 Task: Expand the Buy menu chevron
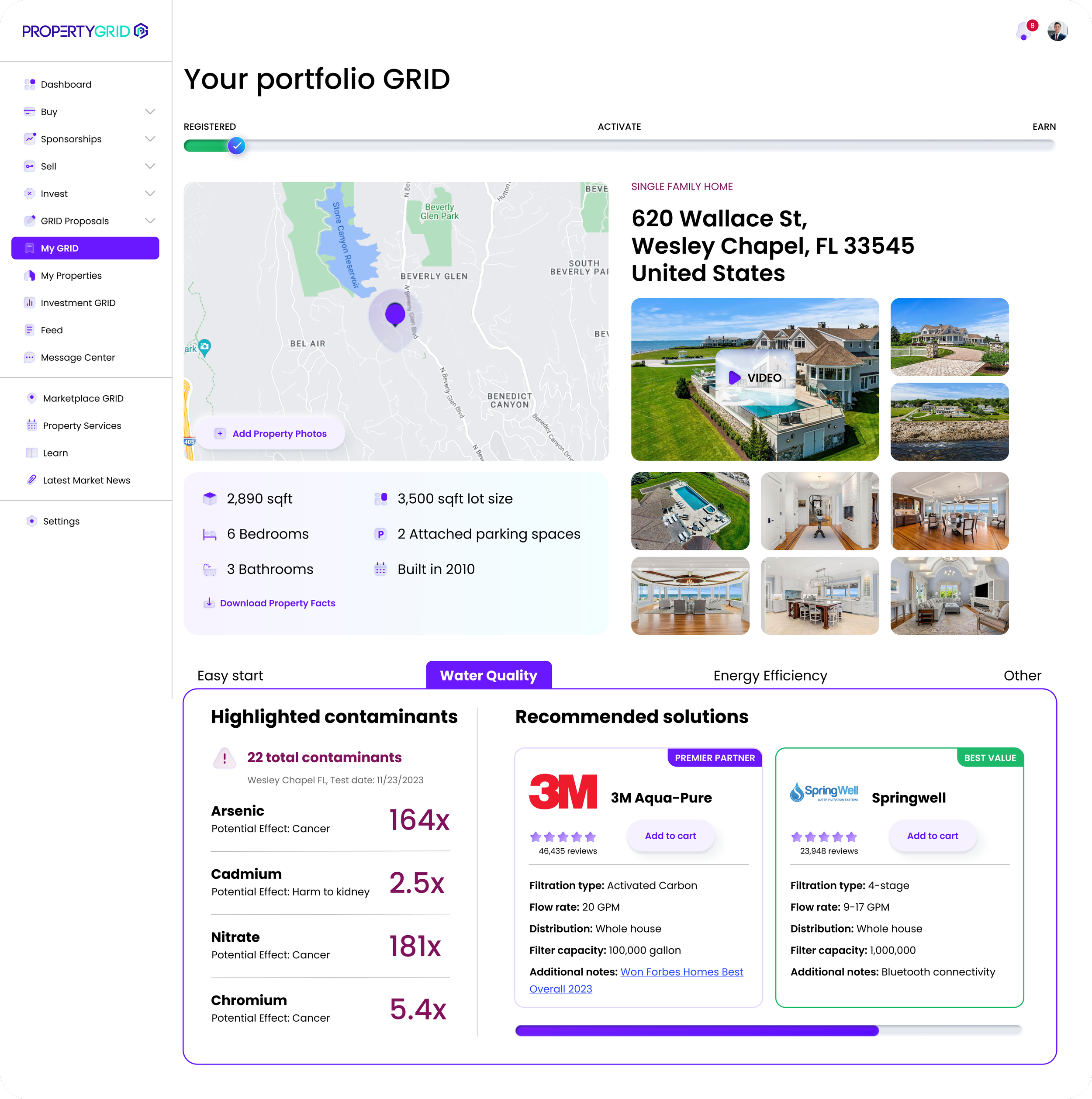[x=150, y=111]
